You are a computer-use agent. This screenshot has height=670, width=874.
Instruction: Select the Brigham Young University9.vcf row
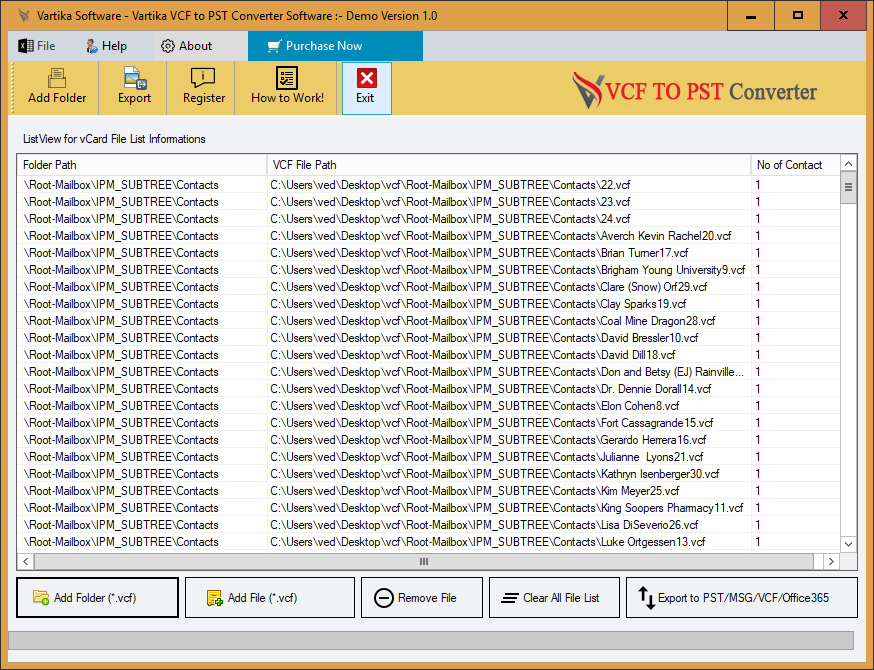(x=428, y=270)
